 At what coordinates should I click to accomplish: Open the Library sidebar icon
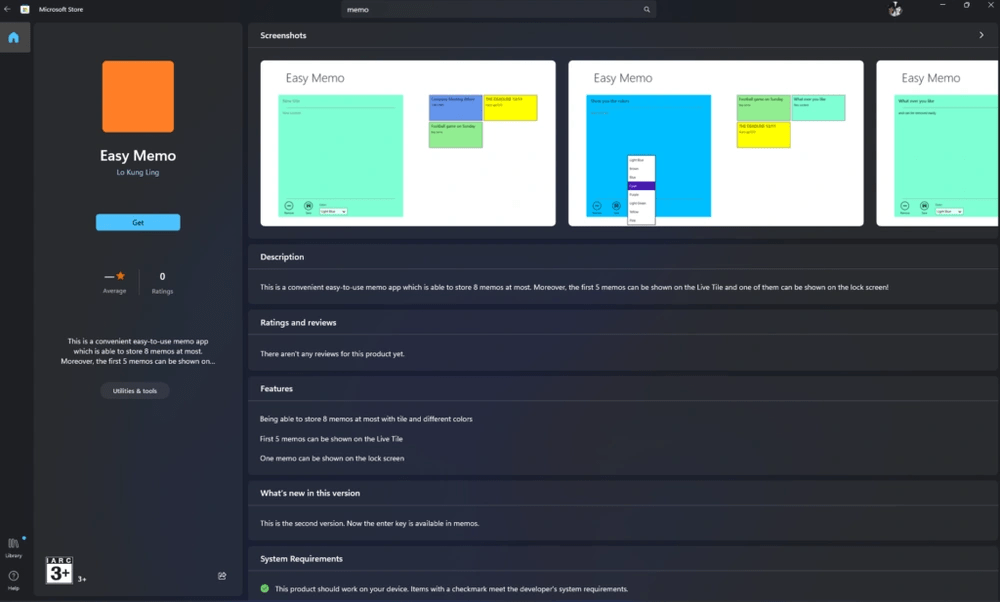[13, 547]
